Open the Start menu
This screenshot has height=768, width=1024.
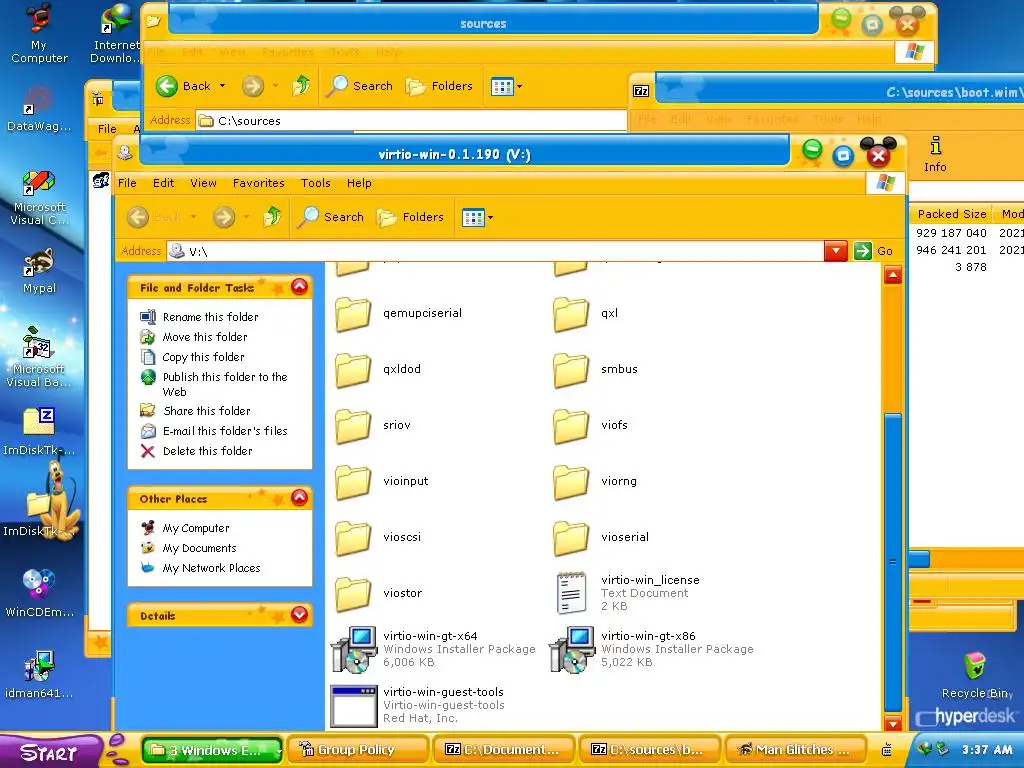tap(49, 752)
